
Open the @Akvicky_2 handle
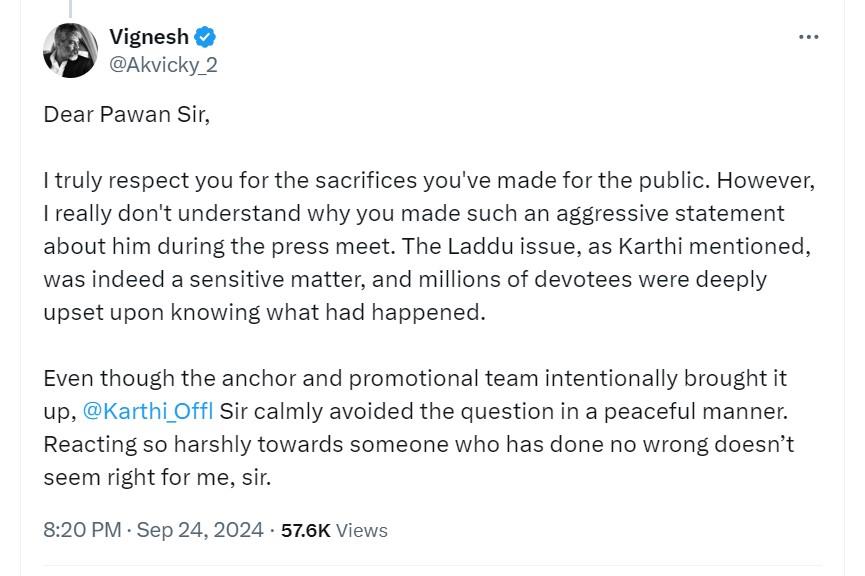163,65
